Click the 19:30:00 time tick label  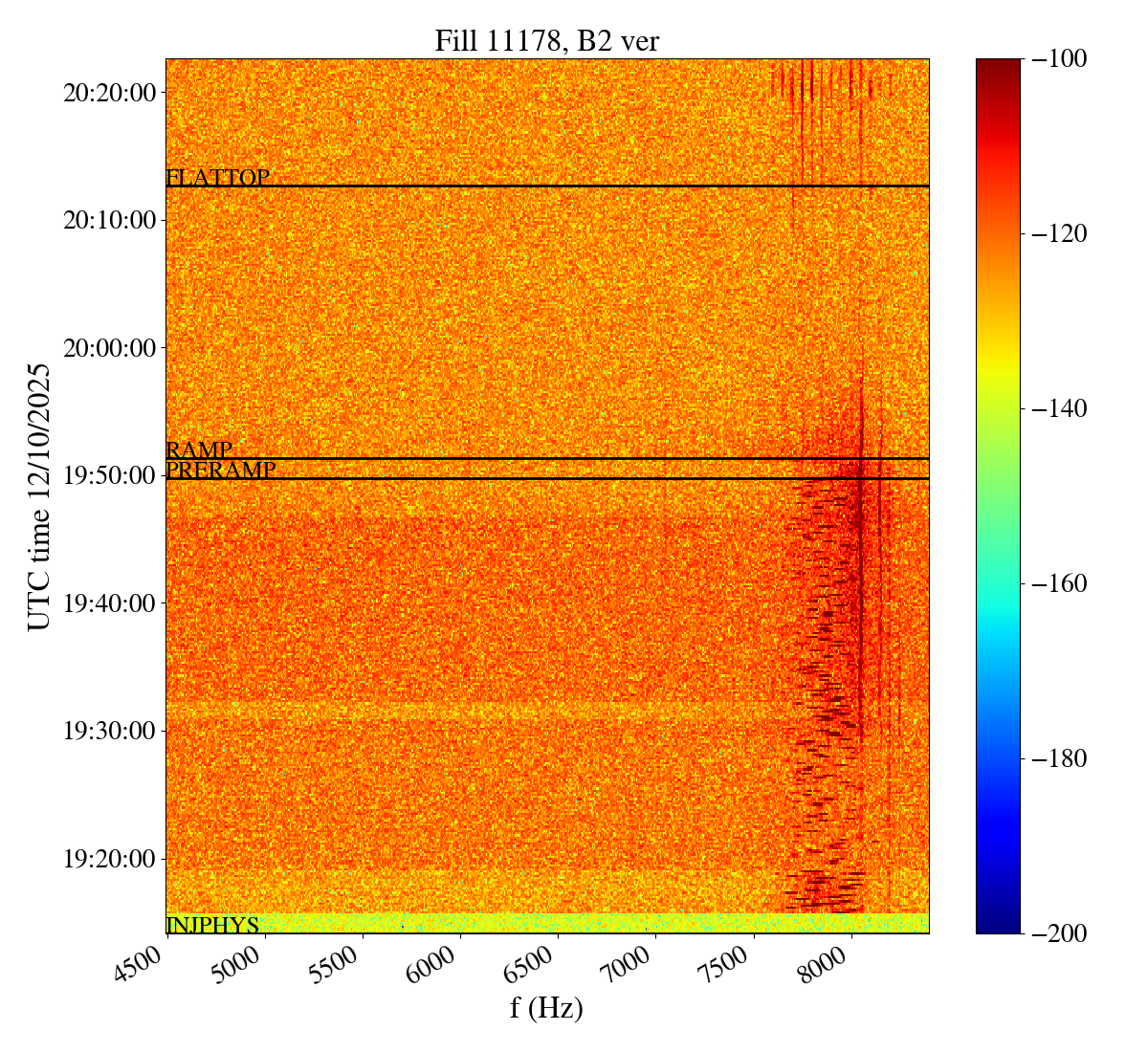(109, 731)
